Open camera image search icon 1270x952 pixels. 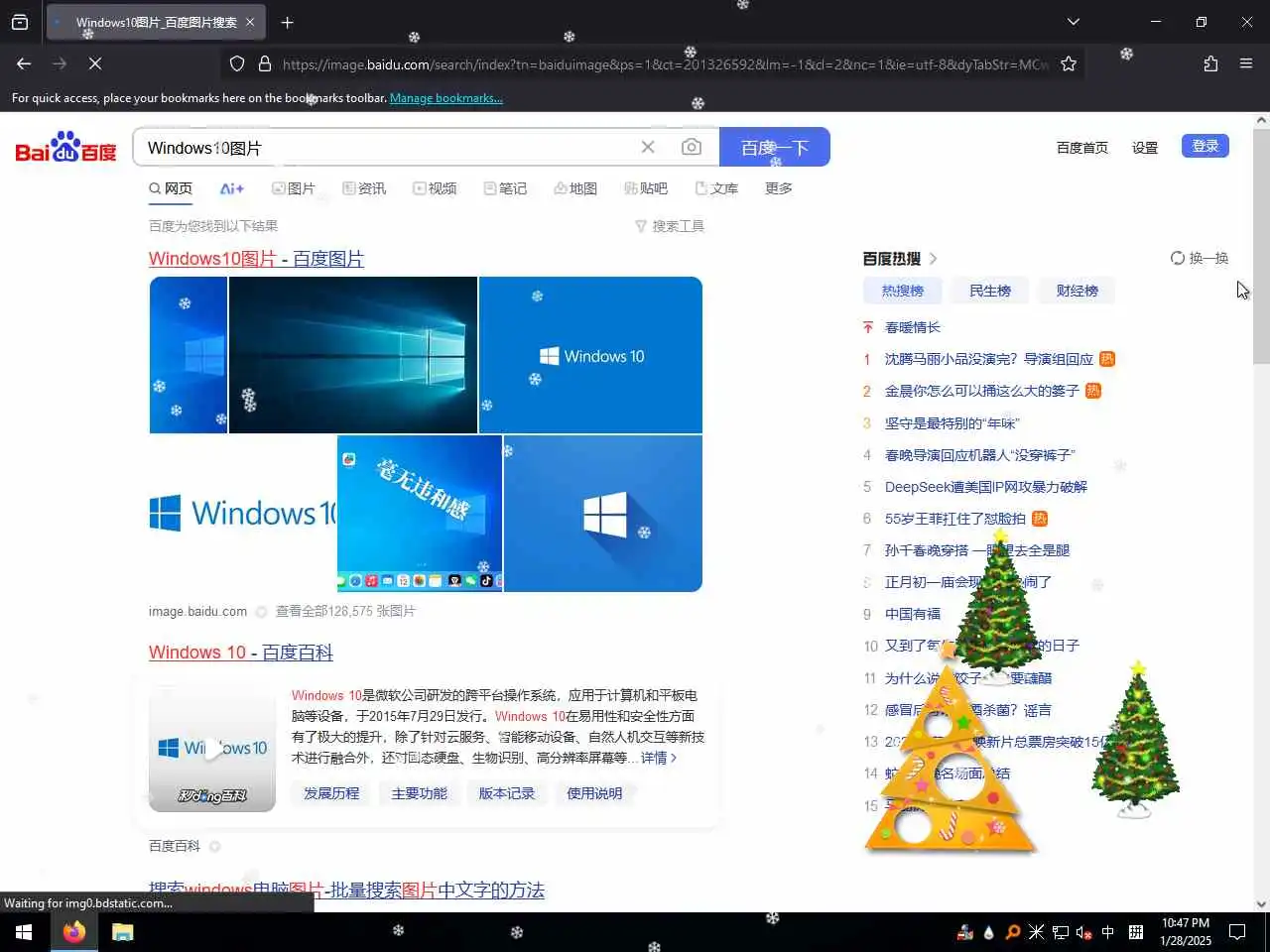click(x=692, y=147)
